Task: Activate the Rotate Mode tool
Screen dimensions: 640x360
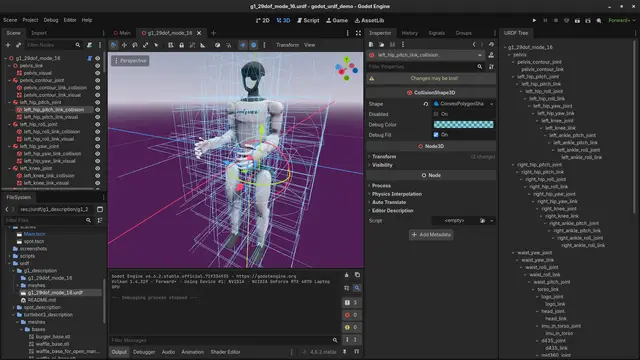Action: [135, 45]
